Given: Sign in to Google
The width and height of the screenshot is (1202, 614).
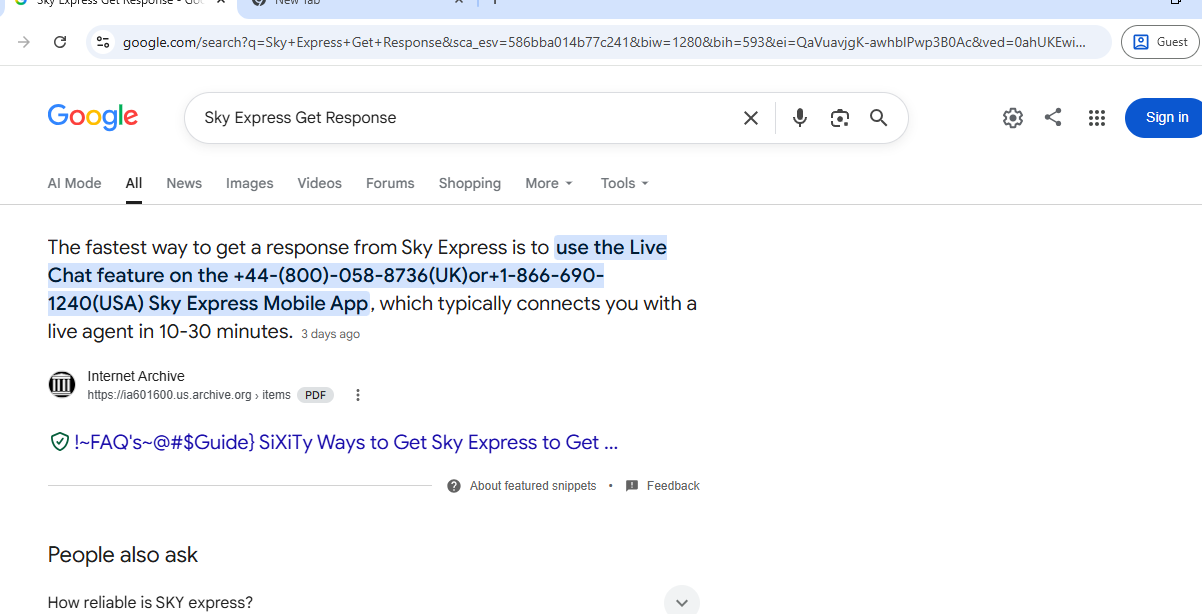Looking at the screenshot, I should coord(1166,118).
